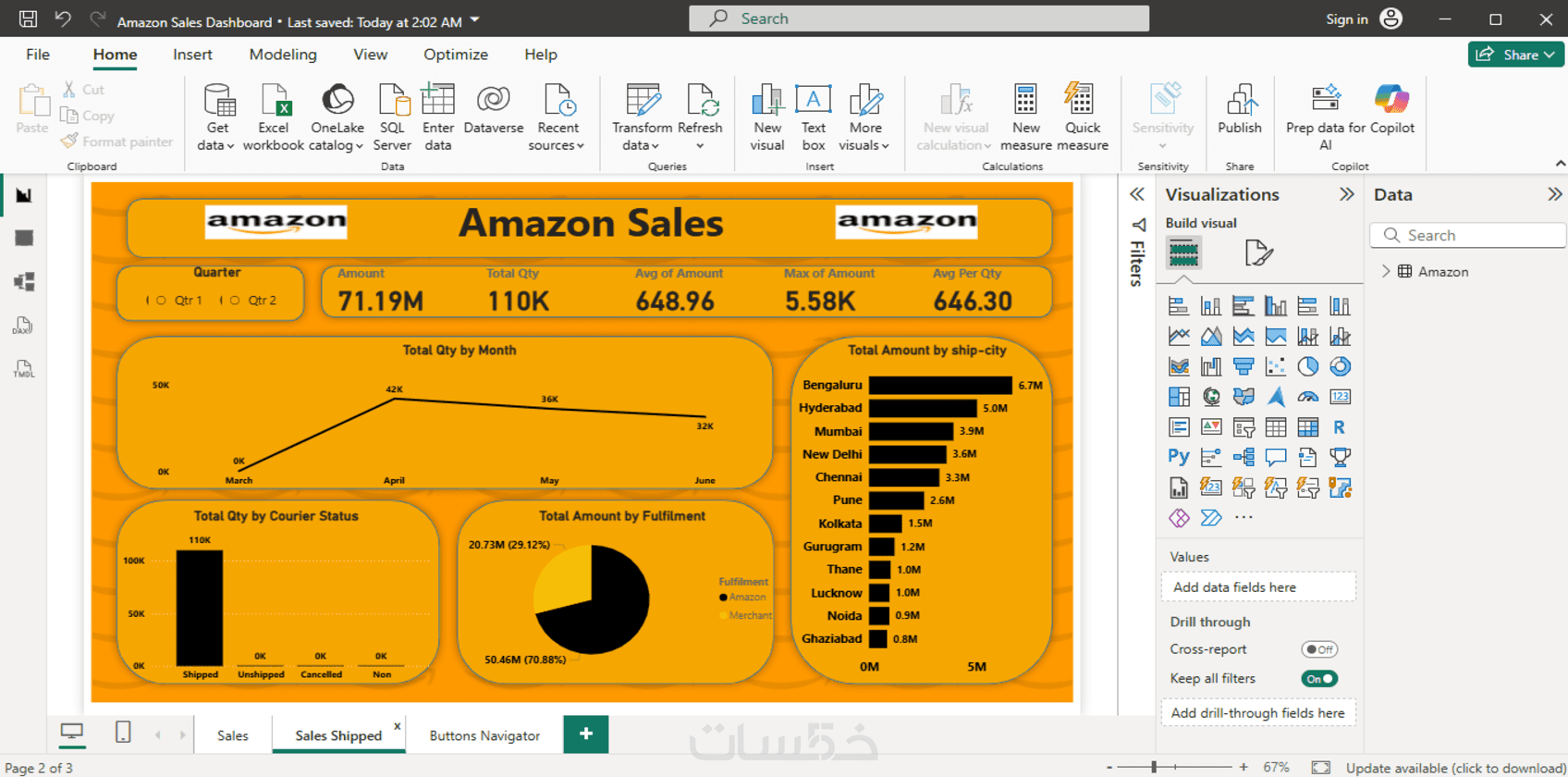
Task: Open the Dataverse connector
Action: coord(494,109)
